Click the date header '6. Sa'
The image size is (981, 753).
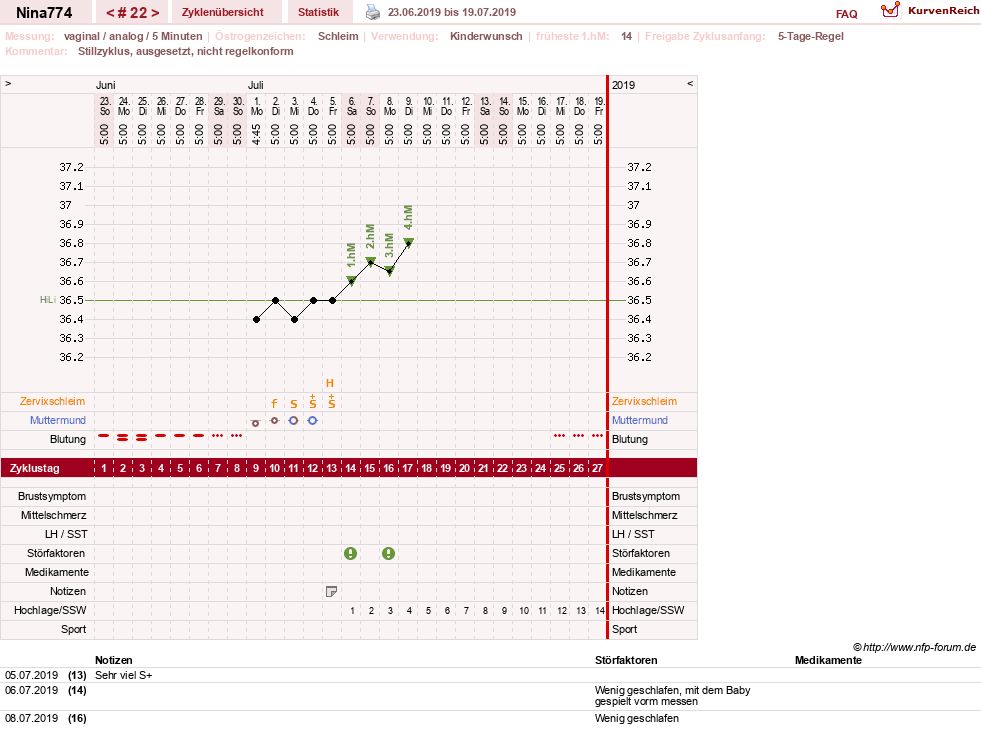tap(352, 106)
